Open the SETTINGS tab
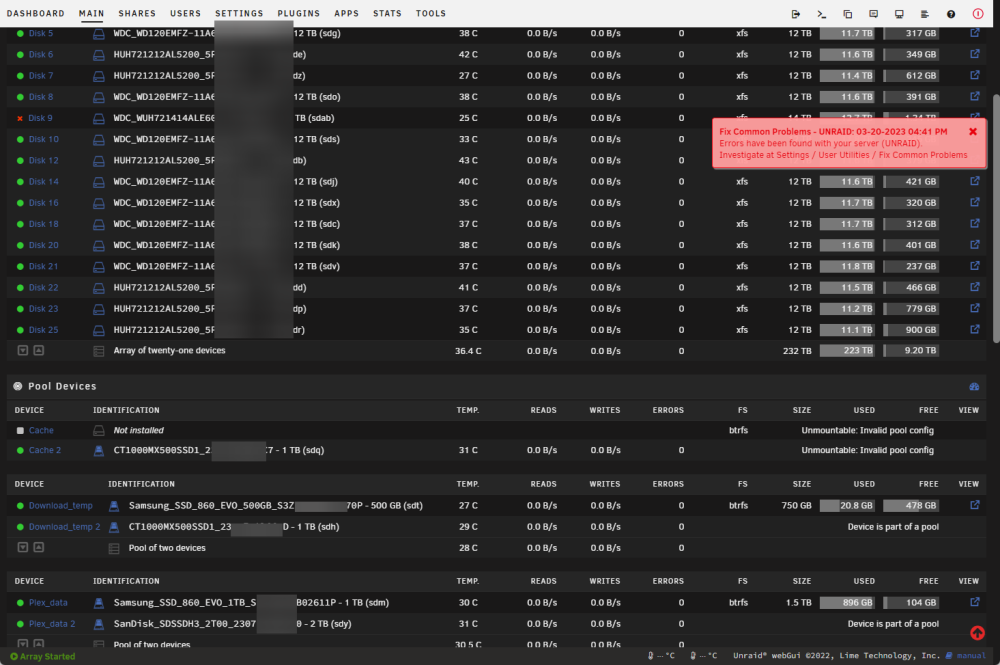1000x665 pixels. point(239,13)
